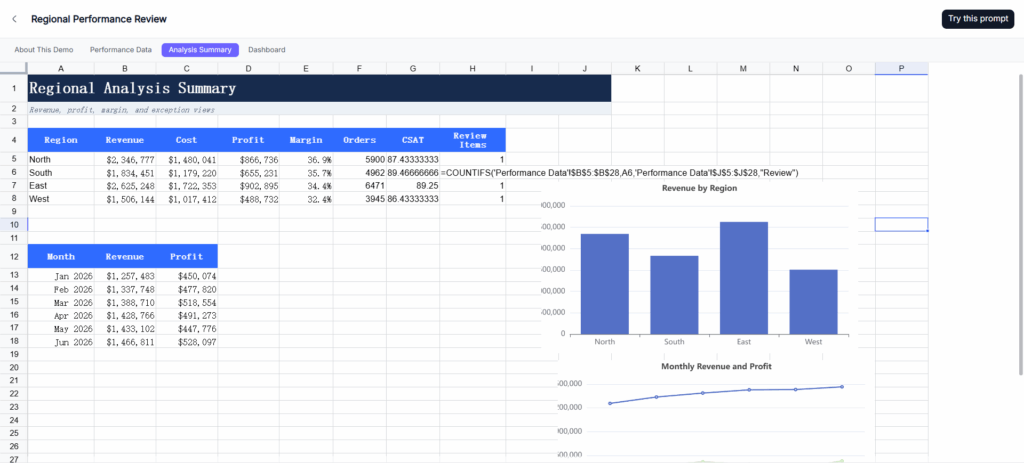Select column H header
The height and width of the screenshot is (463, 1024).
[x=472, y=69]
